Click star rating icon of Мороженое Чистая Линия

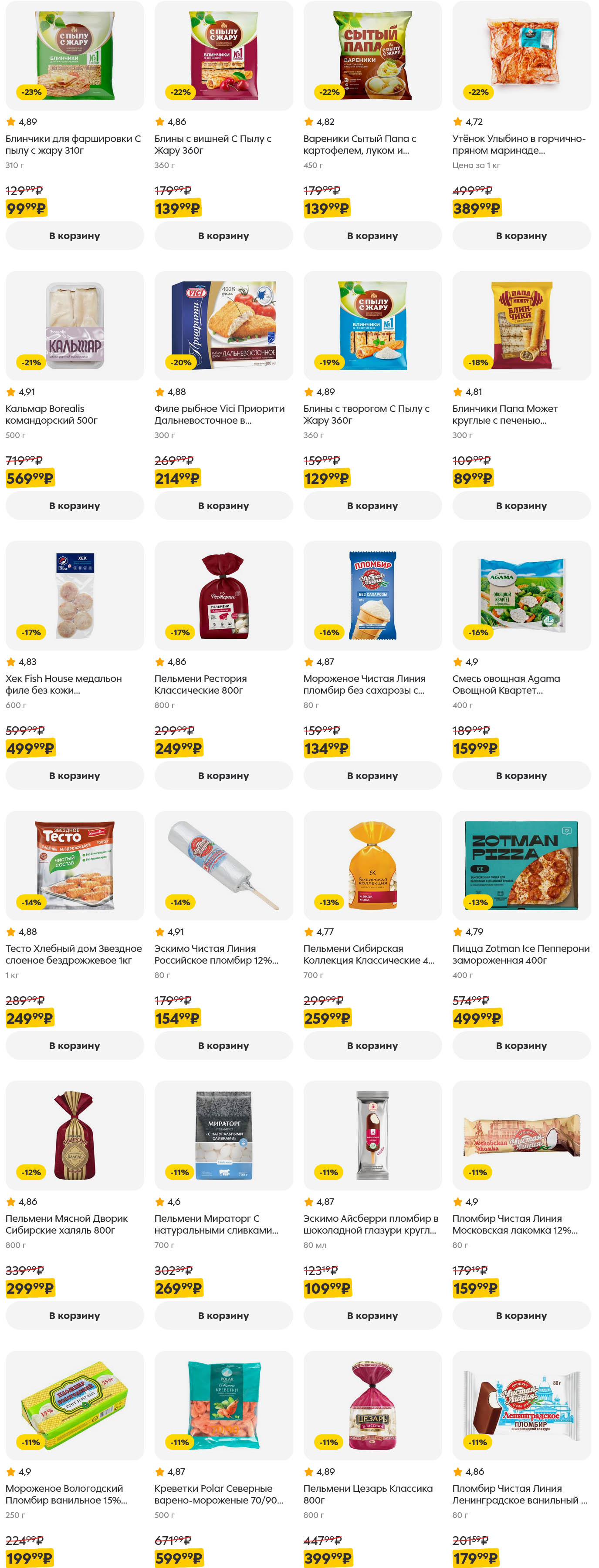(x=308, y=662)
